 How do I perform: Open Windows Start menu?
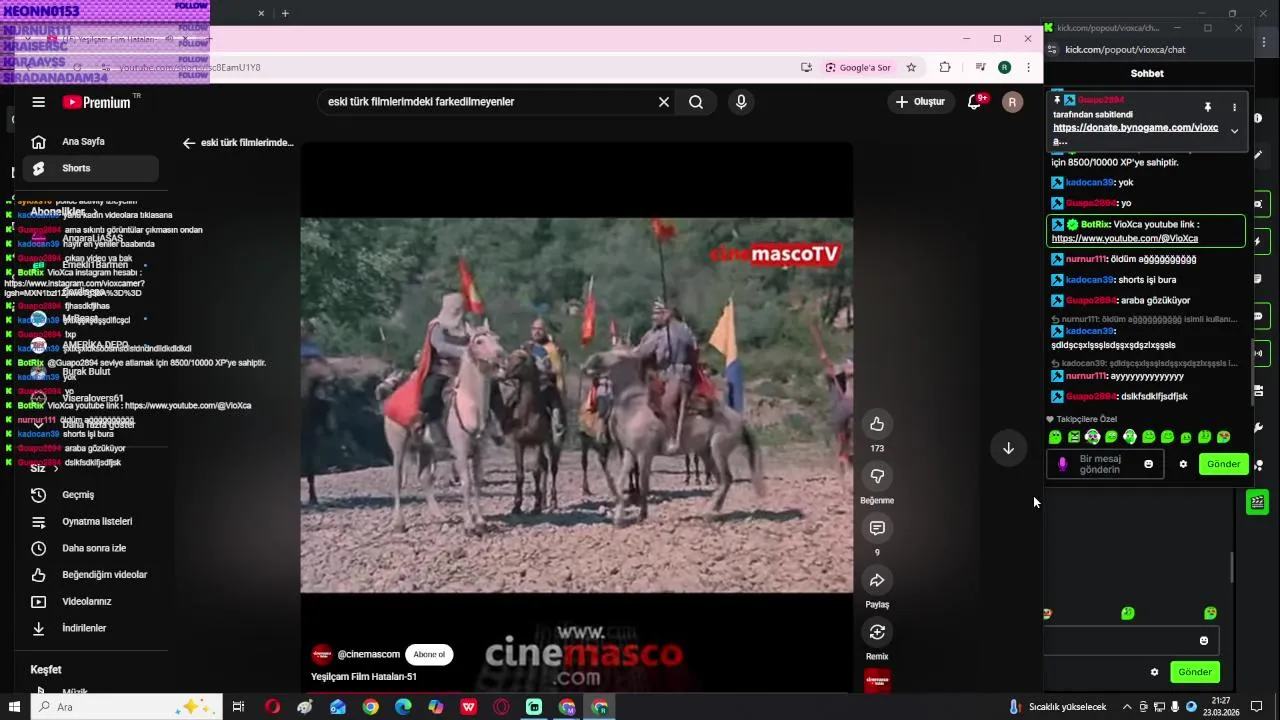click(x=14, y=707)
